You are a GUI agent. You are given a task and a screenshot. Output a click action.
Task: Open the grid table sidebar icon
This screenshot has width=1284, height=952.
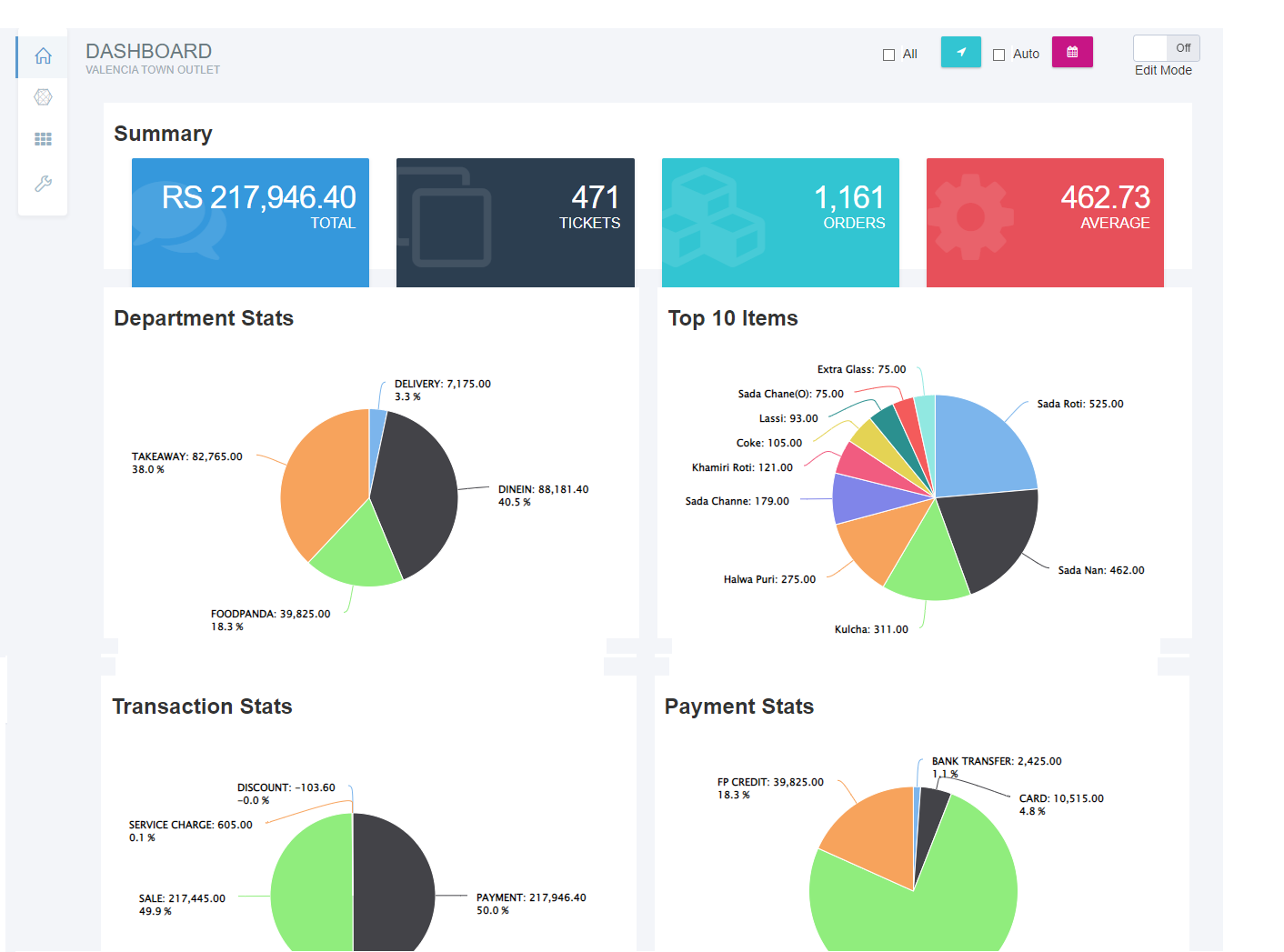(43, 139)
